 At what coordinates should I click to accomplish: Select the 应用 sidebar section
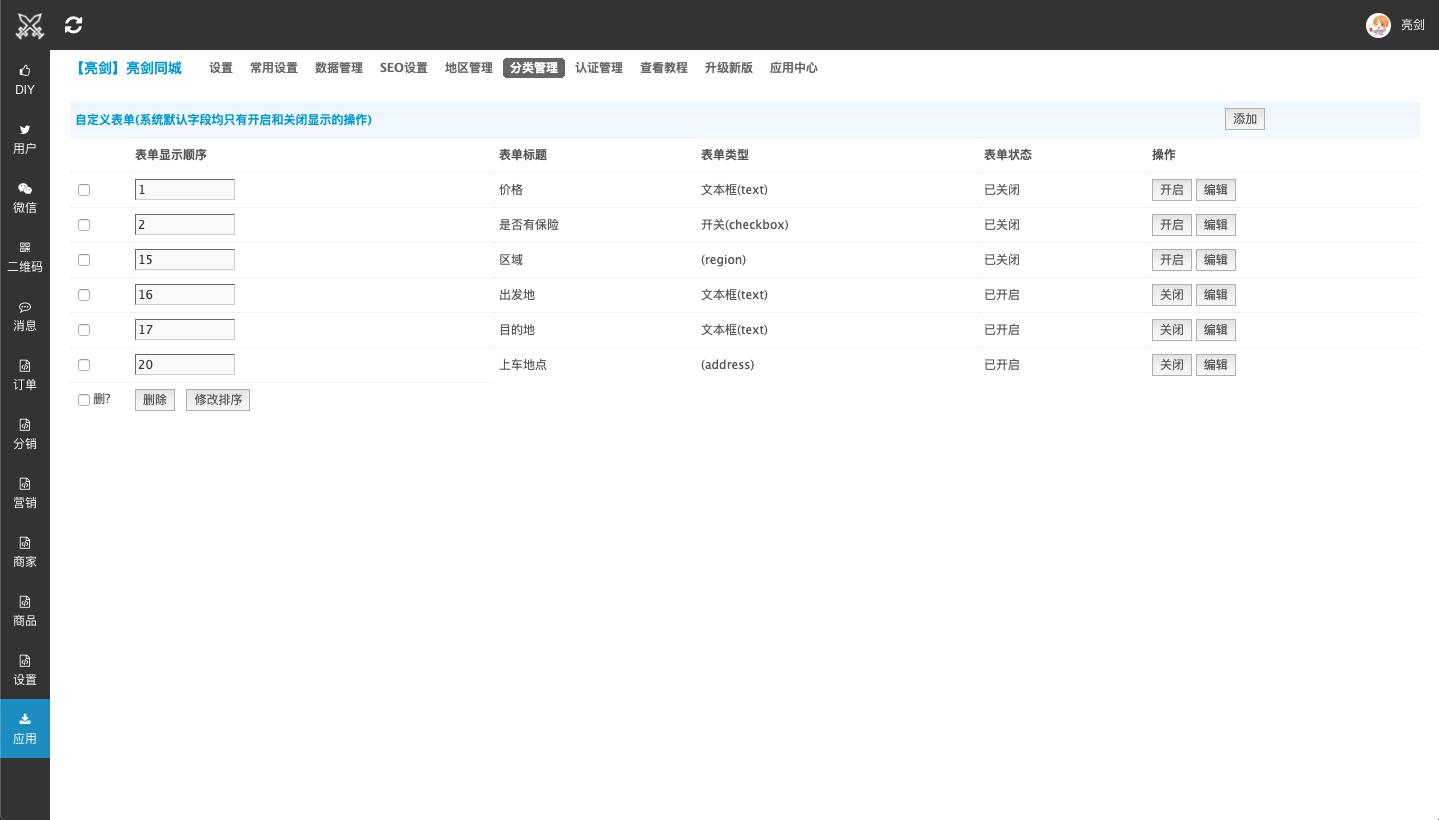click(x=25, y=728)
